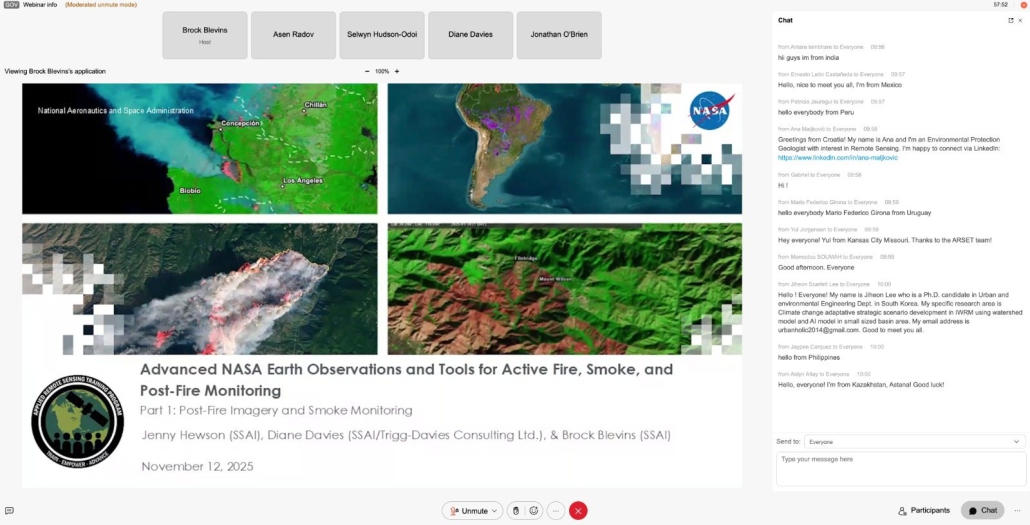
Task: Close the Chat panel
Action: tap(1020, 20)
